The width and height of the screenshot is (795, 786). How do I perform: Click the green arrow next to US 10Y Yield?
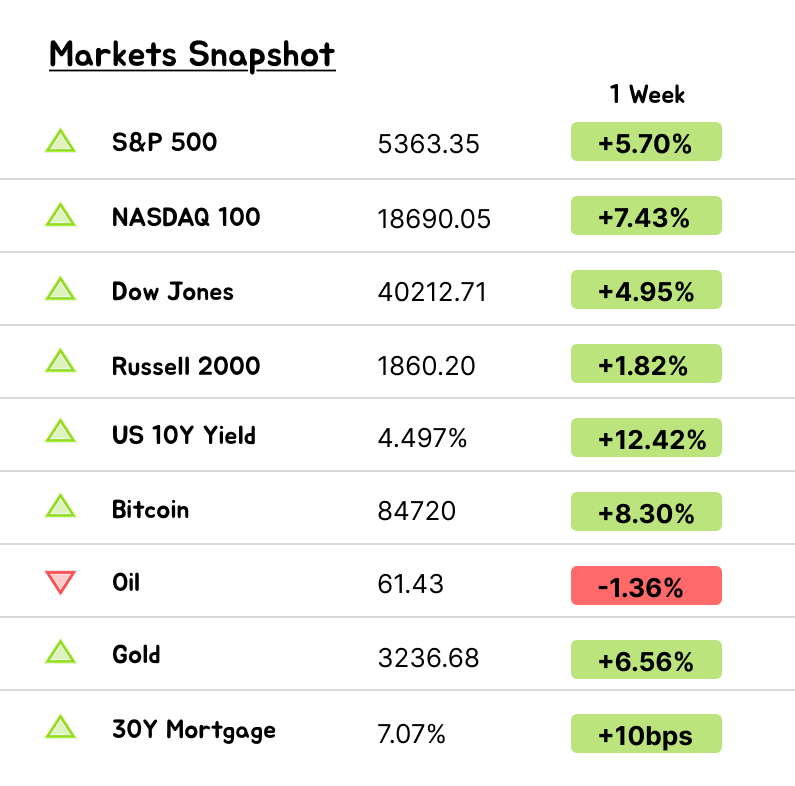click(61, 432)
